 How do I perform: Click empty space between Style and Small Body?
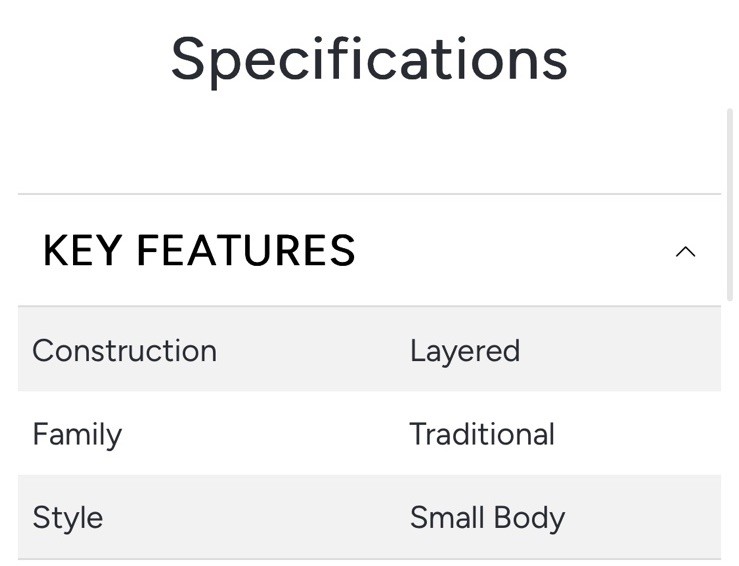coord(255,517)
